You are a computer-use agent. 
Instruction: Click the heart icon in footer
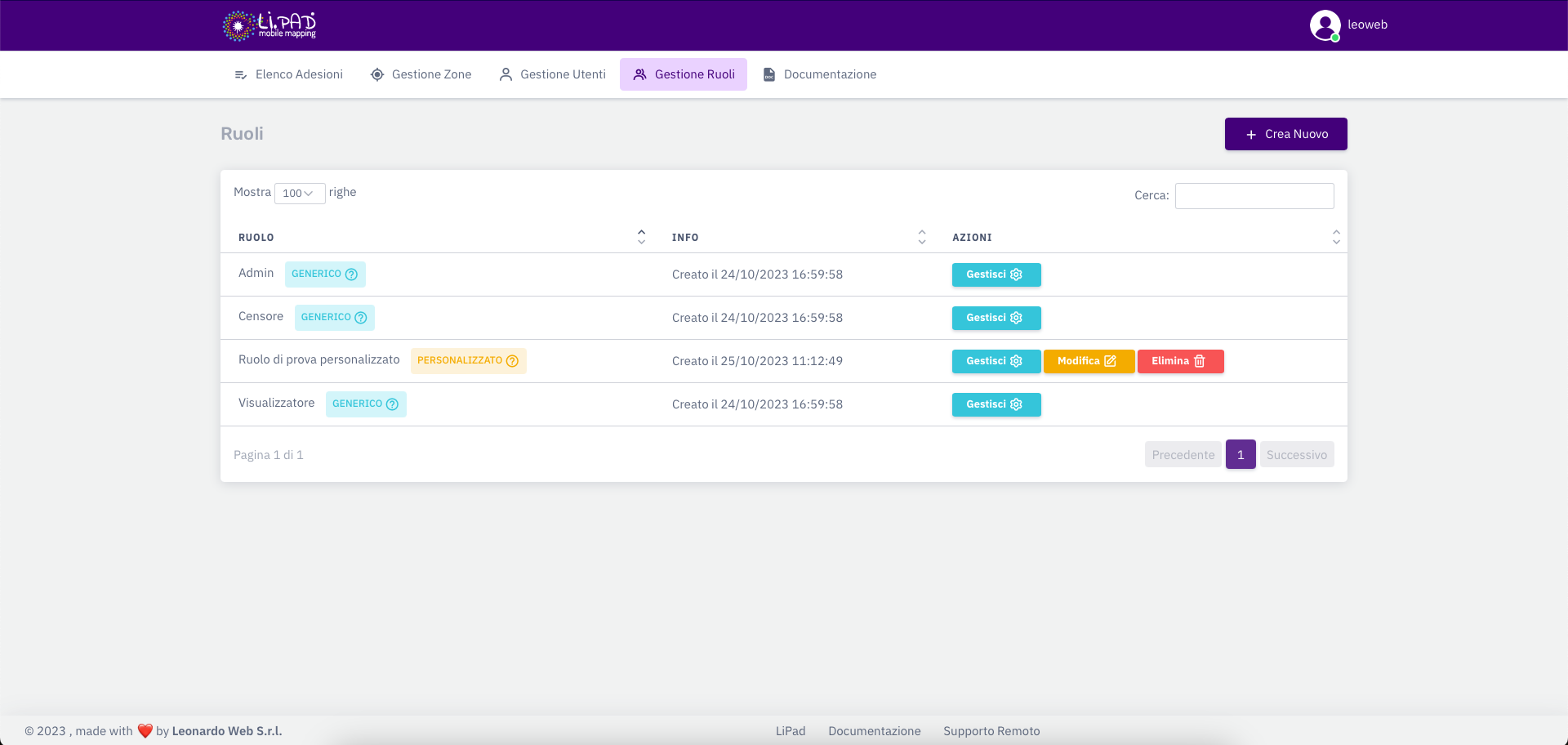(145, 731)
